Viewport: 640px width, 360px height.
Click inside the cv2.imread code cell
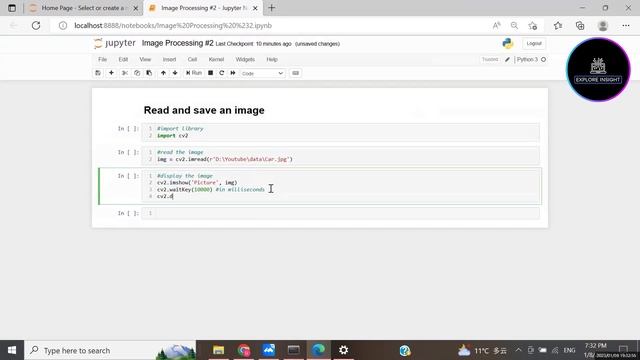(x=340, y=156)
